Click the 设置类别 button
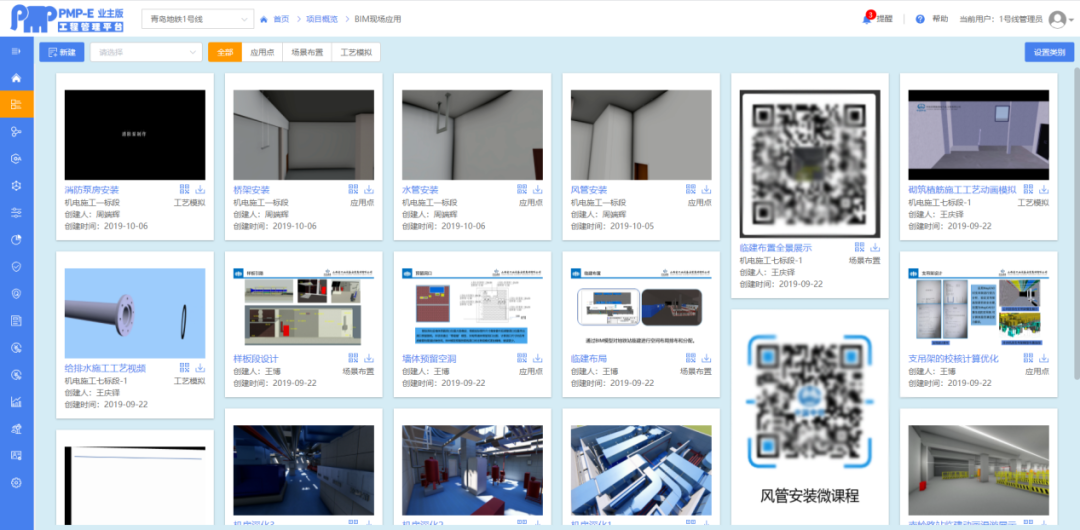 pos(1049,52)
